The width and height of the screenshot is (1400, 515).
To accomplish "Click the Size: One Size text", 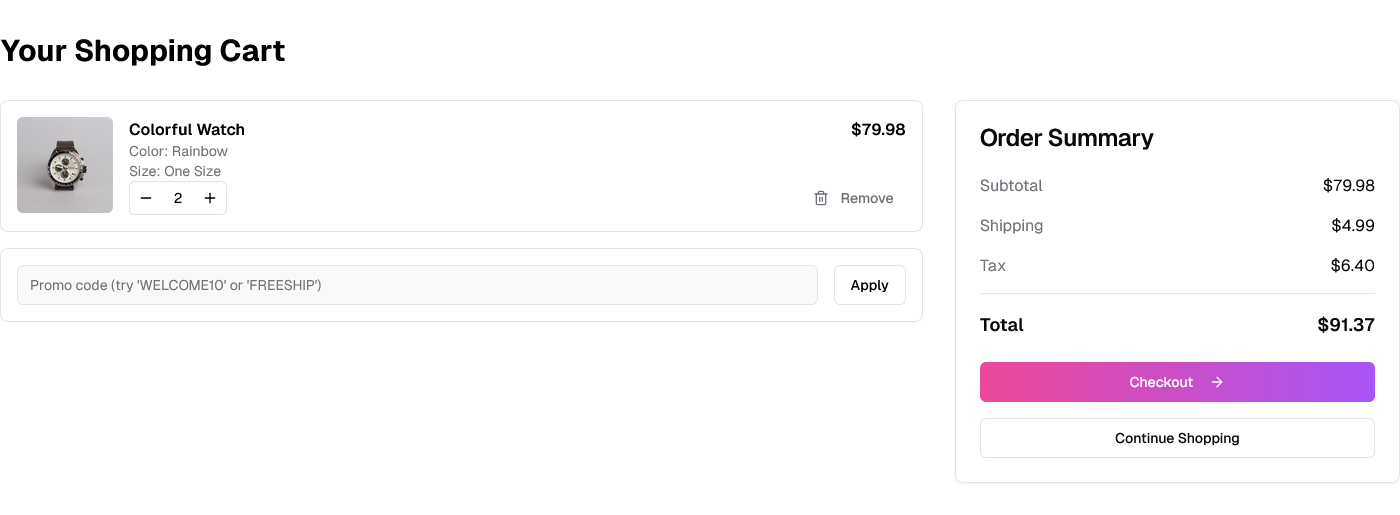I will point(175,171).
